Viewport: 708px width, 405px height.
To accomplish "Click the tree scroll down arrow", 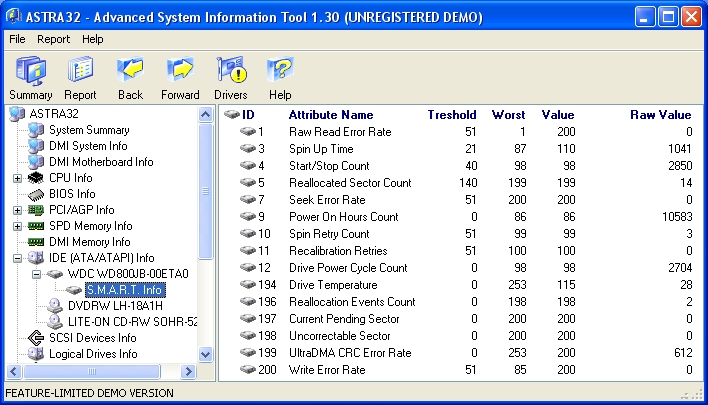I will [205, 354].
